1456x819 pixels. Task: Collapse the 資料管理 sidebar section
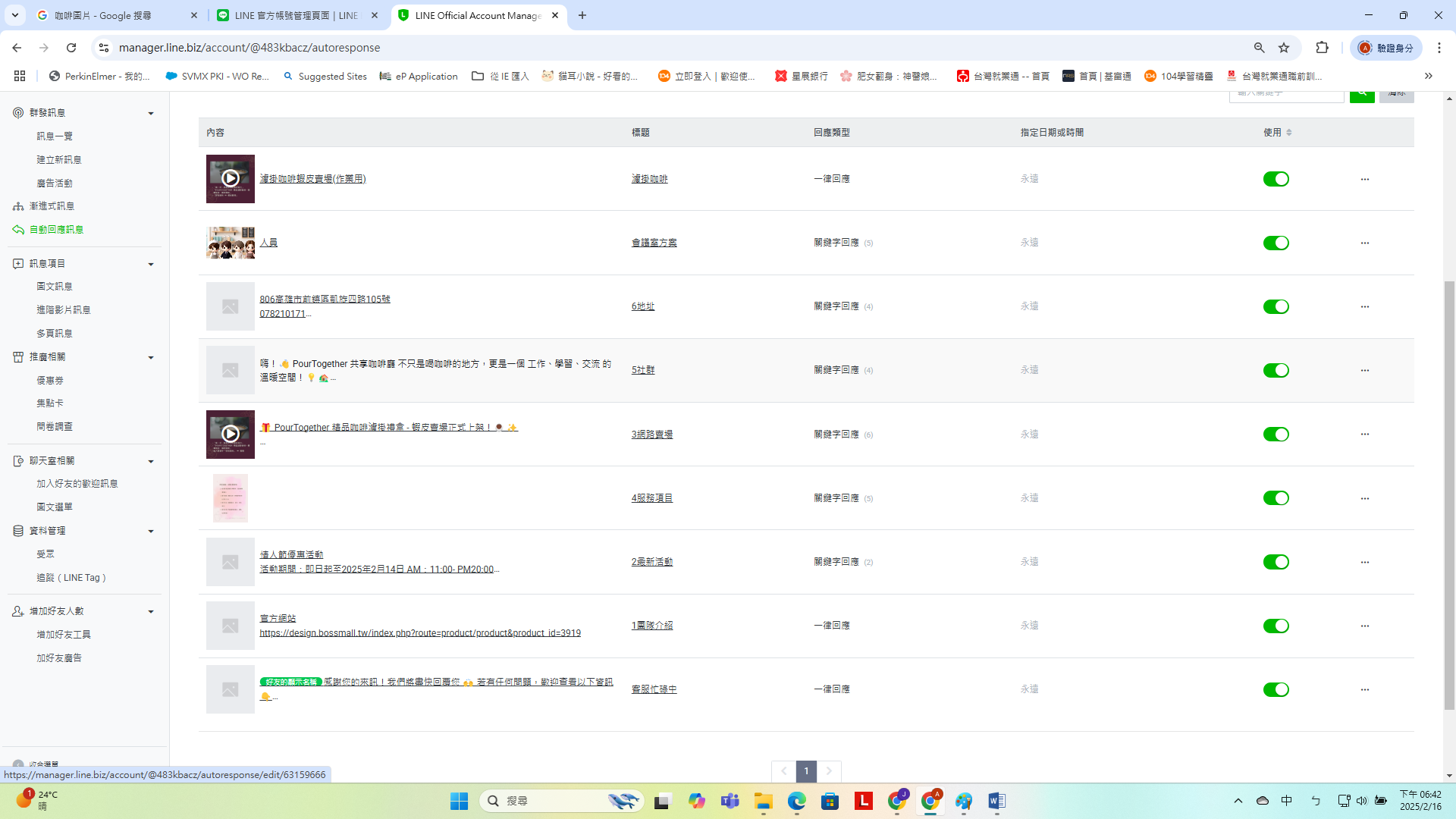[x=150, y=531]
